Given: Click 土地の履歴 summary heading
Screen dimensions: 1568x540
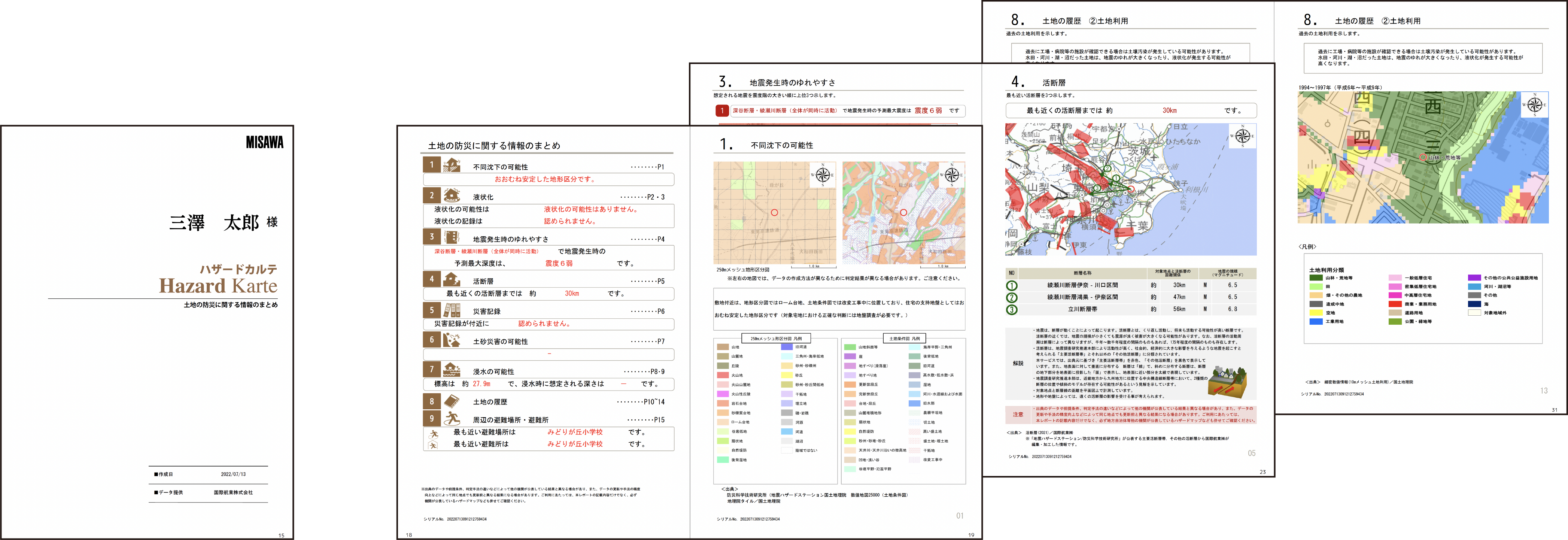Looking at the screenshot, I should click(x=490, y=402).
